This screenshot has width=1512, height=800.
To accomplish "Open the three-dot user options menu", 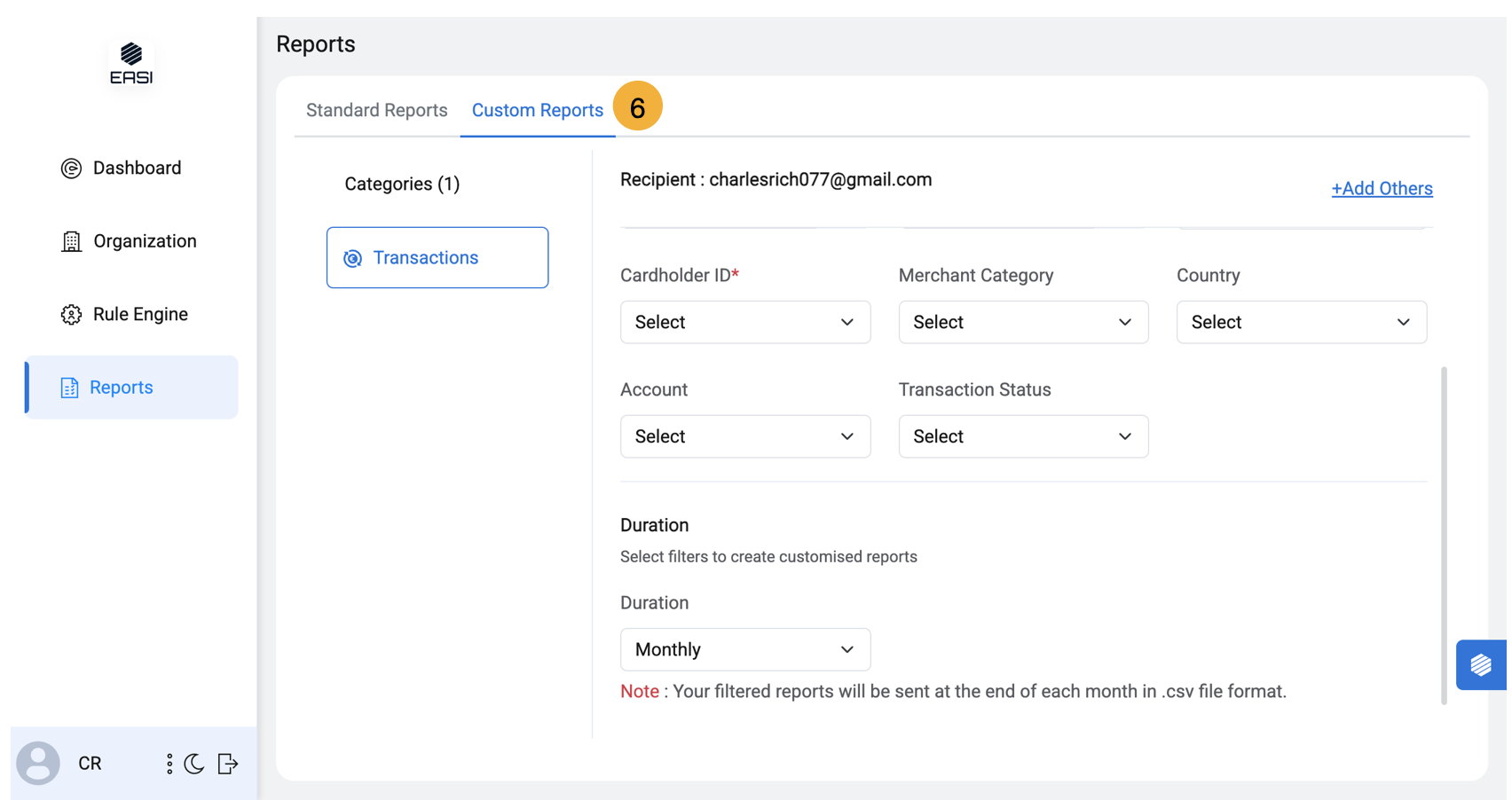I will (169, 764).
